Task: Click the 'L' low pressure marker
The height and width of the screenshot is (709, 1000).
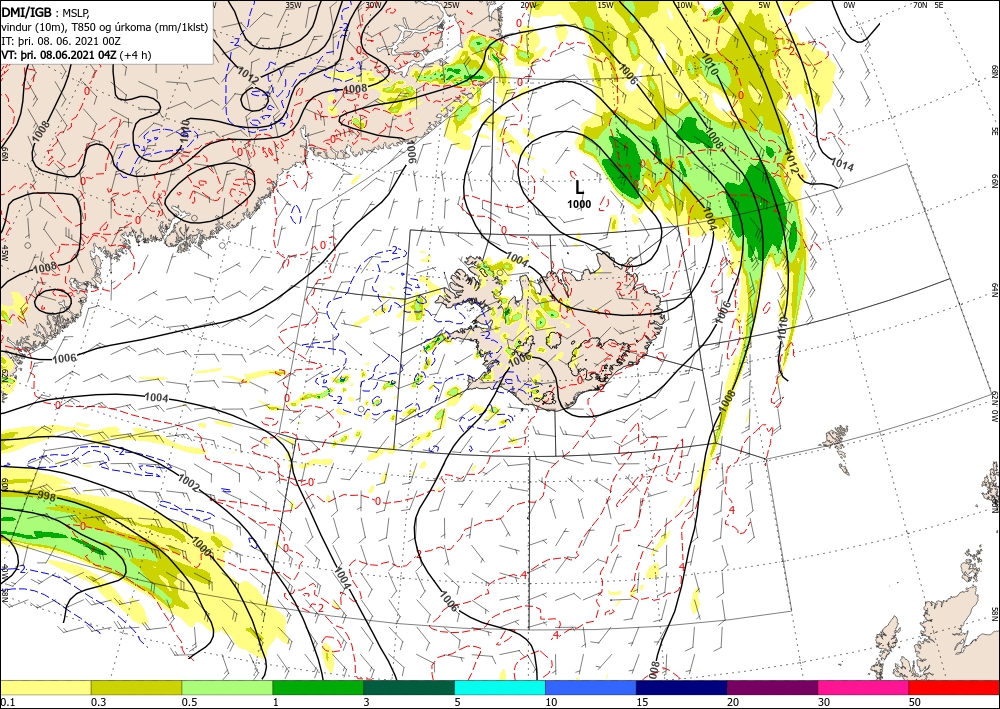Action: tap(579, 187)
